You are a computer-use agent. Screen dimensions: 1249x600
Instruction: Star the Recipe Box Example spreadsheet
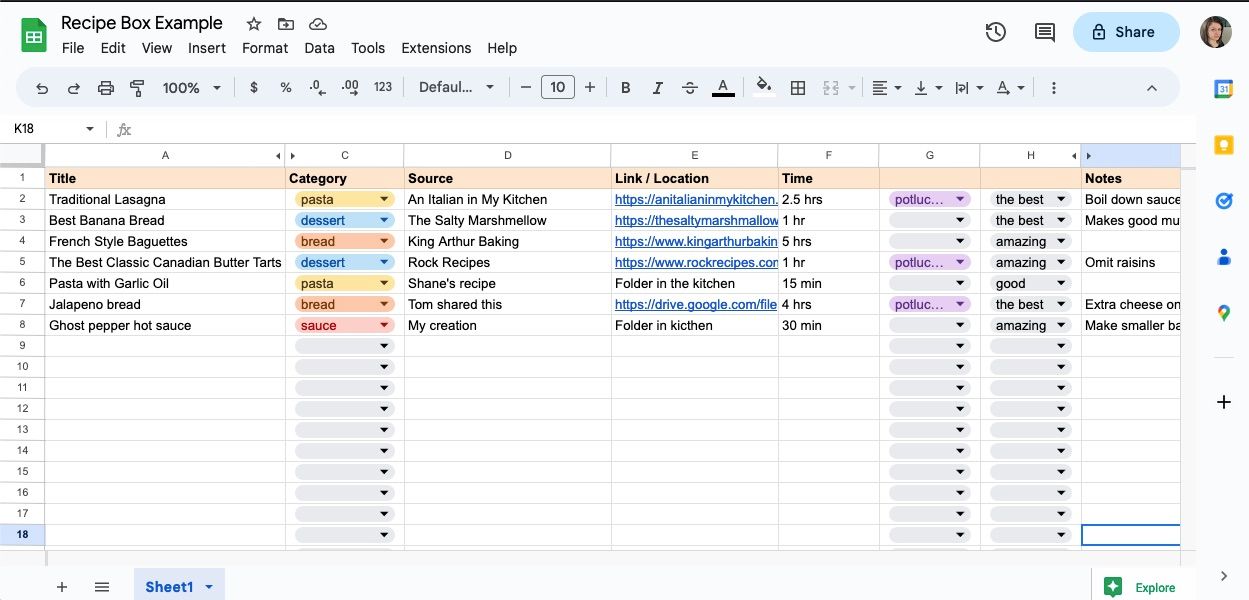(x=253, y=22)
